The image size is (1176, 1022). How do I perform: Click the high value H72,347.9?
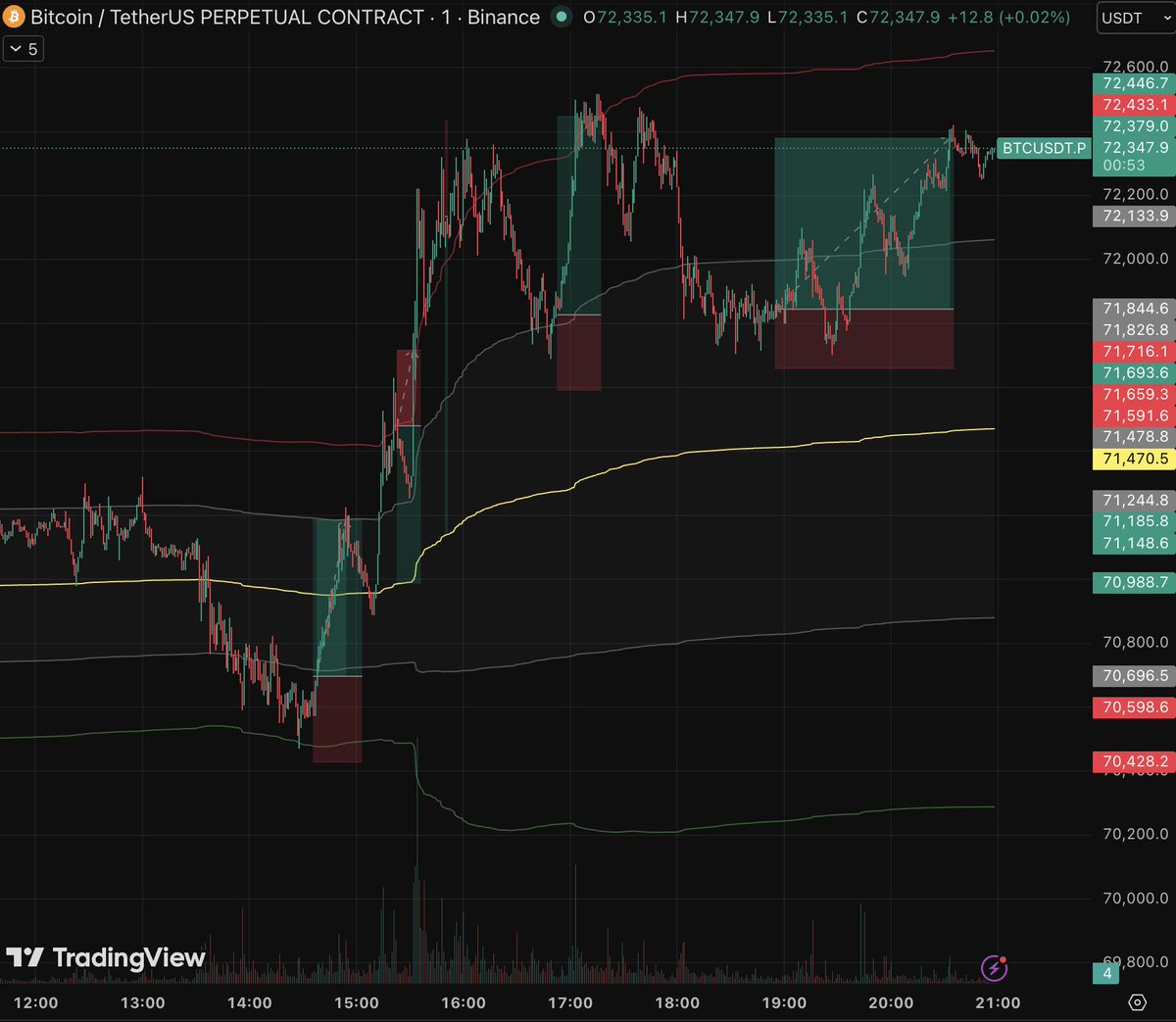pyautogui.click(x=717, y=18)
